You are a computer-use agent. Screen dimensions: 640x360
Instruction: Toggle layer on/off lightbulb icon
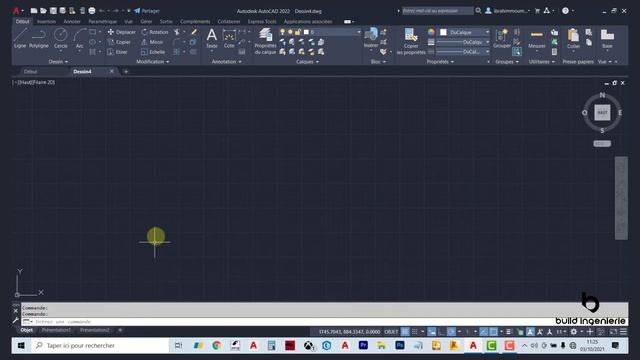point(282,32)
